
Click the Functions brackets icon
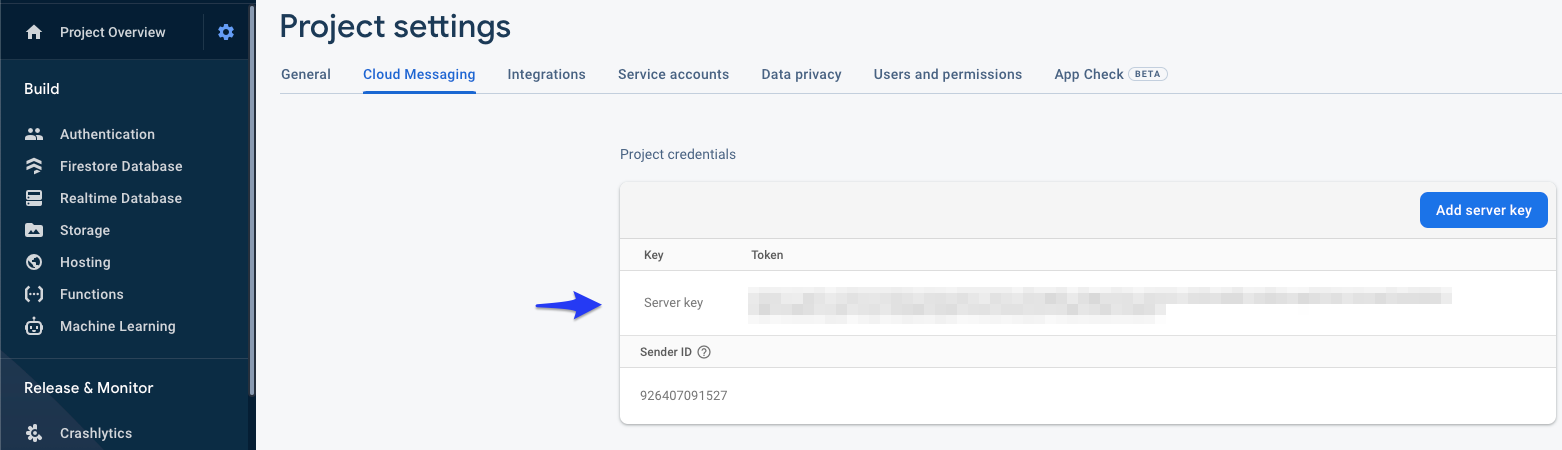coord(34,294)
